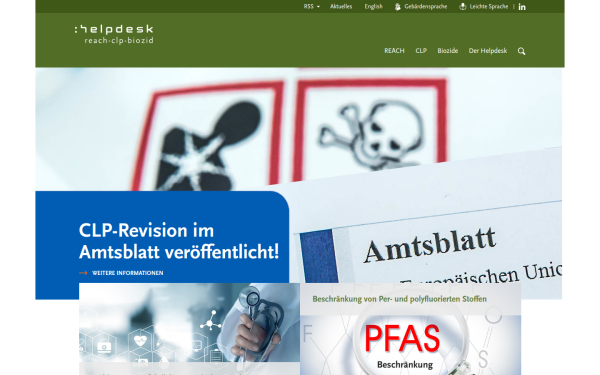This screenshot has height=375, width=600.
Task: Switch language to English
Action: [x=373, y=7]
